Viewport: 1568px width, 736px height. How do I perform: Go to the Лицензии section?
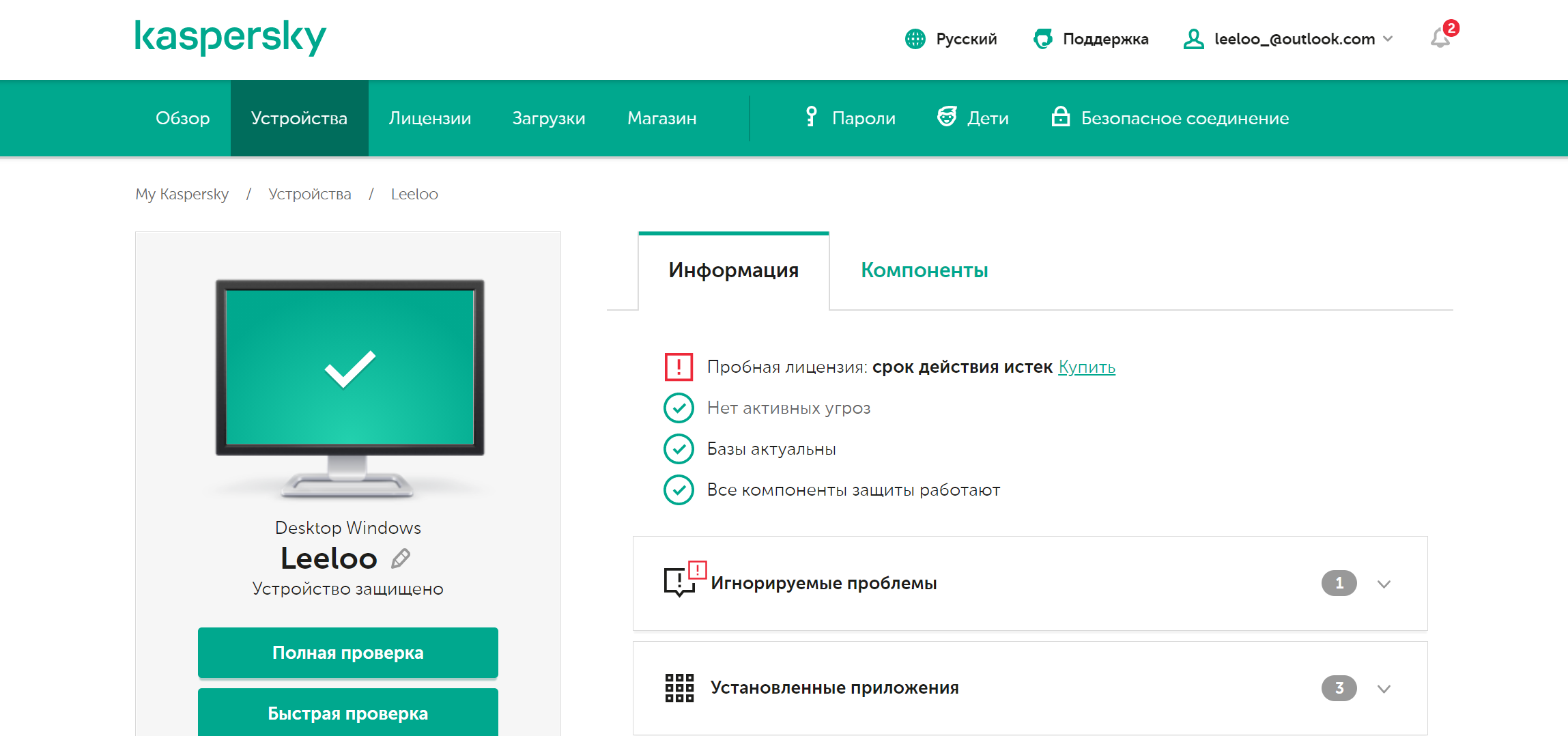click(430, 118)
